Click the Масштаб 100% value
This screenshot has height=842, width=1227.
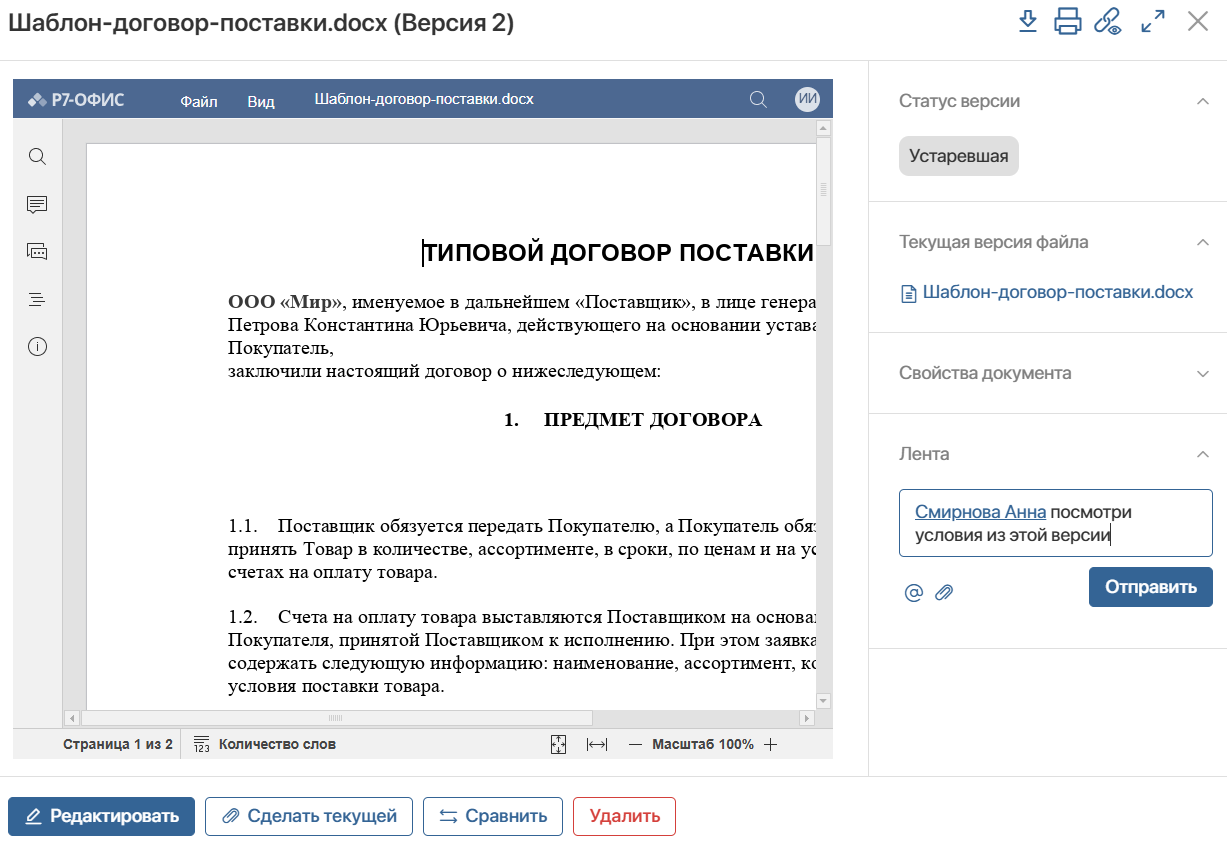(x=703, y=744)
